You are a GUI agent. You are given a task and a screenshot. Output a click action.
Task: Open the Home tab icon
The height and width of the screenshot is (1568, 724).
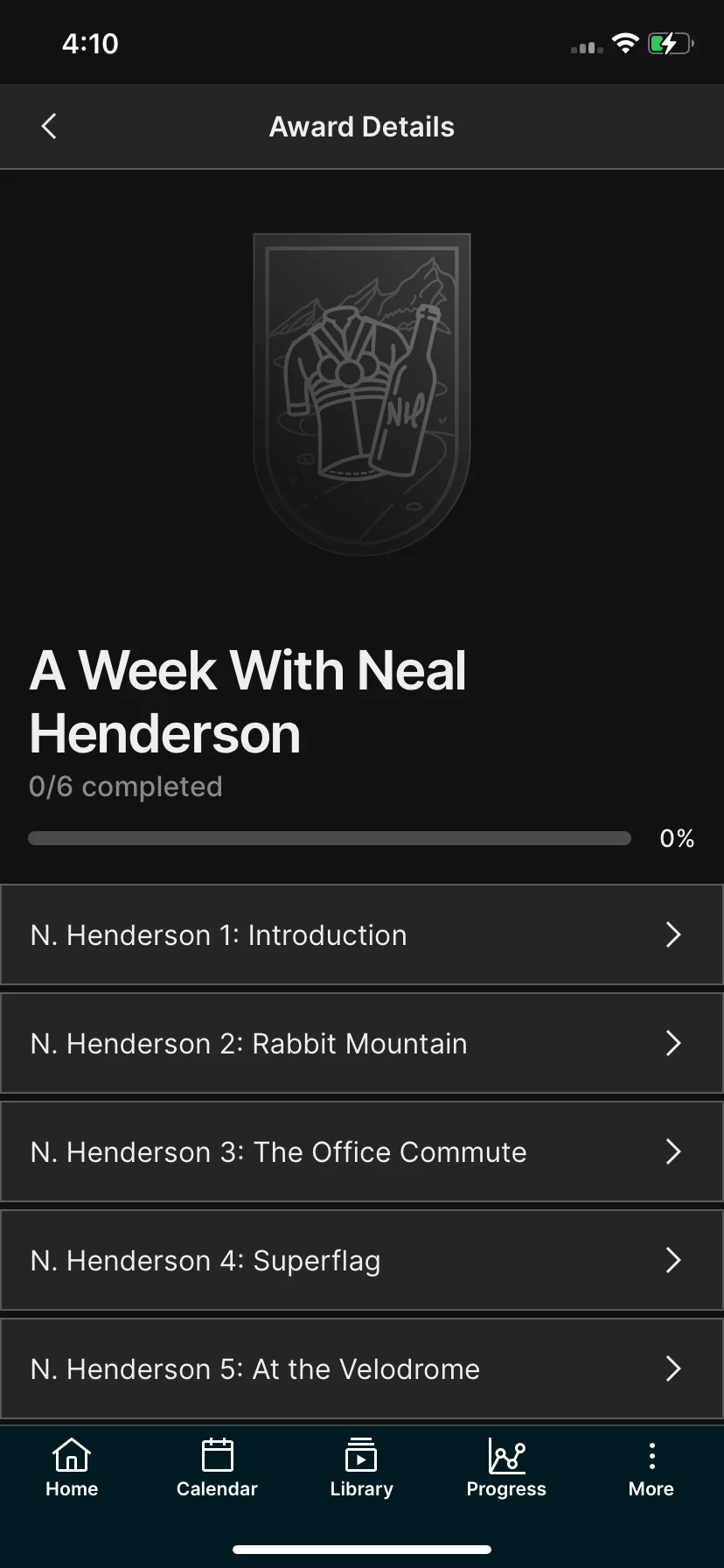click(x=72, y=1456)
